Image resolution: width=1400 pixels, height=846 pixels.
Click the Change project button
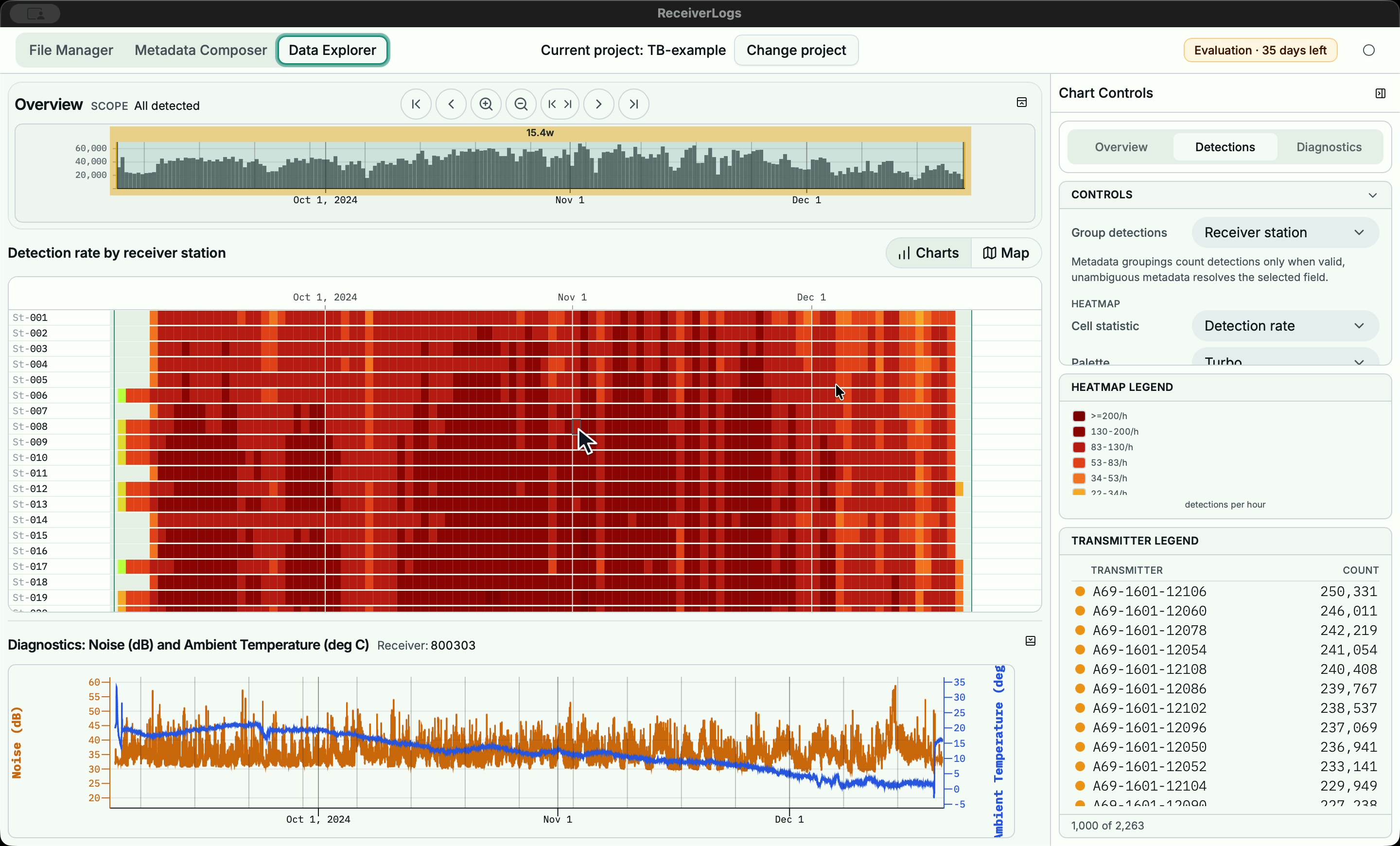796,50
